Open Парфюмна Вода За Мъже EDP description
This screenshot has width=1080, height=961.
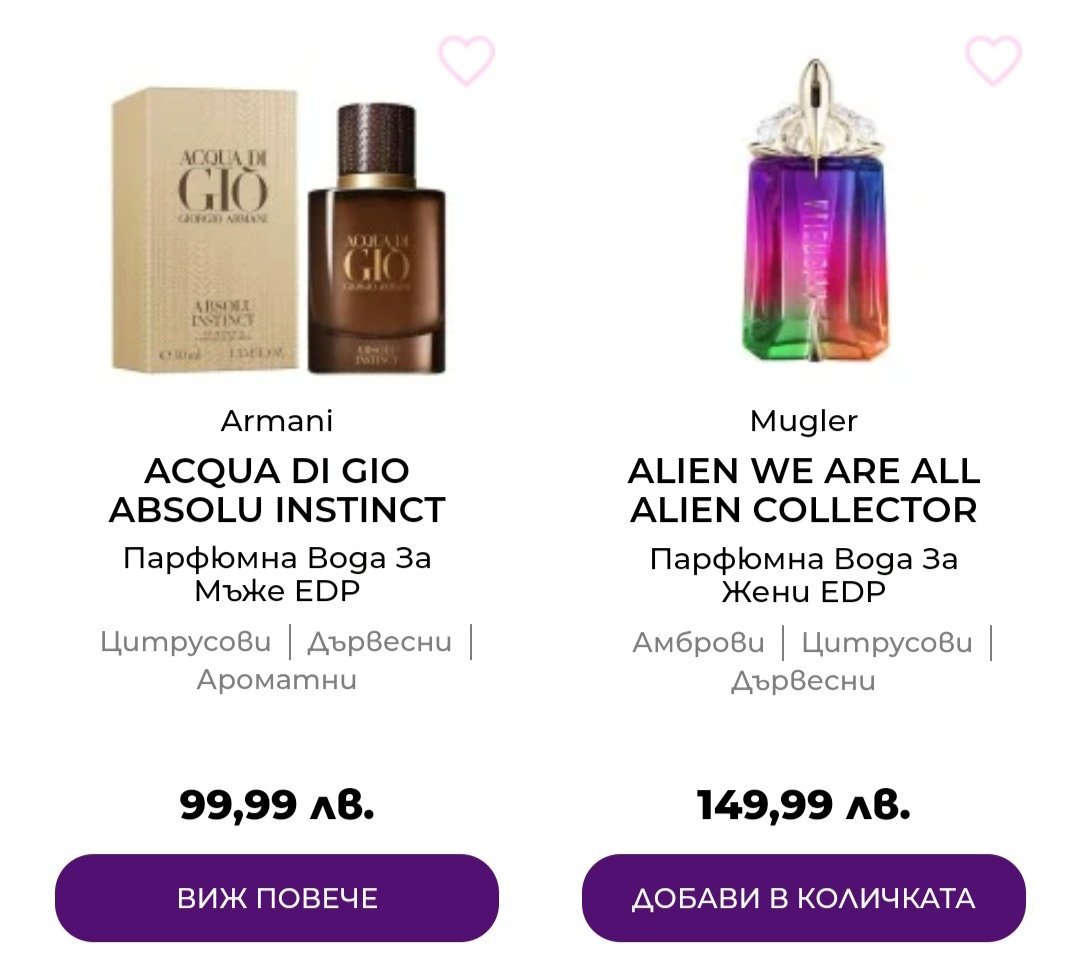click(x=277, y=574)
